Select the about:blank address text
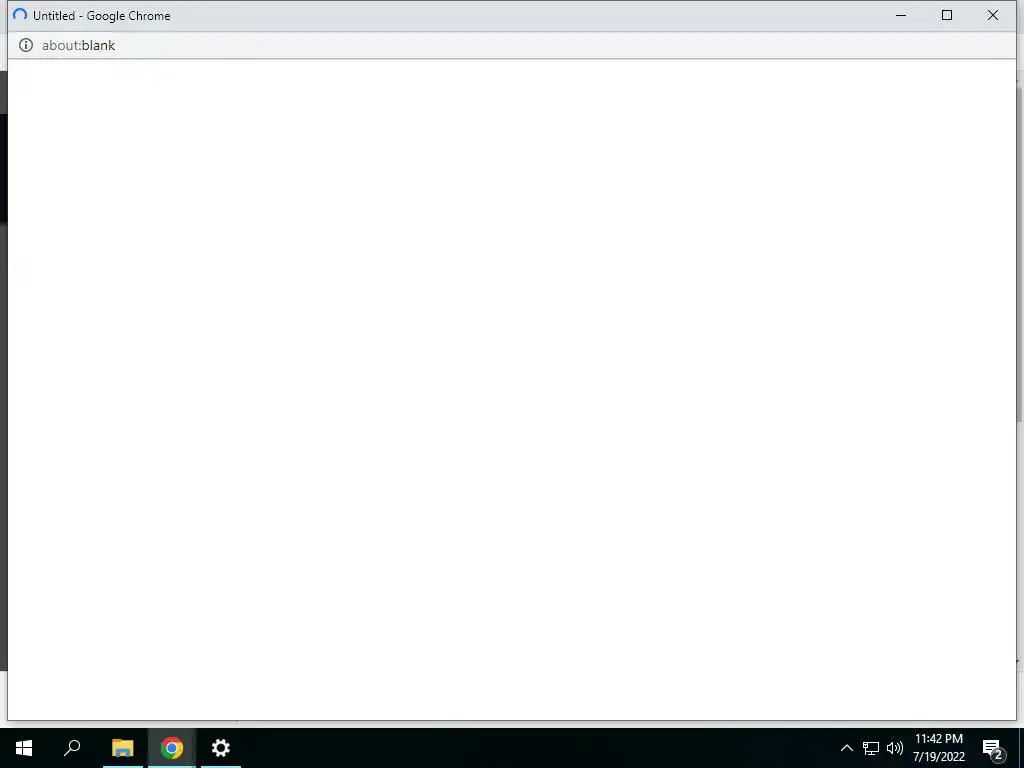The width and height of the screenshot is (1024, 768). [78, 45]
